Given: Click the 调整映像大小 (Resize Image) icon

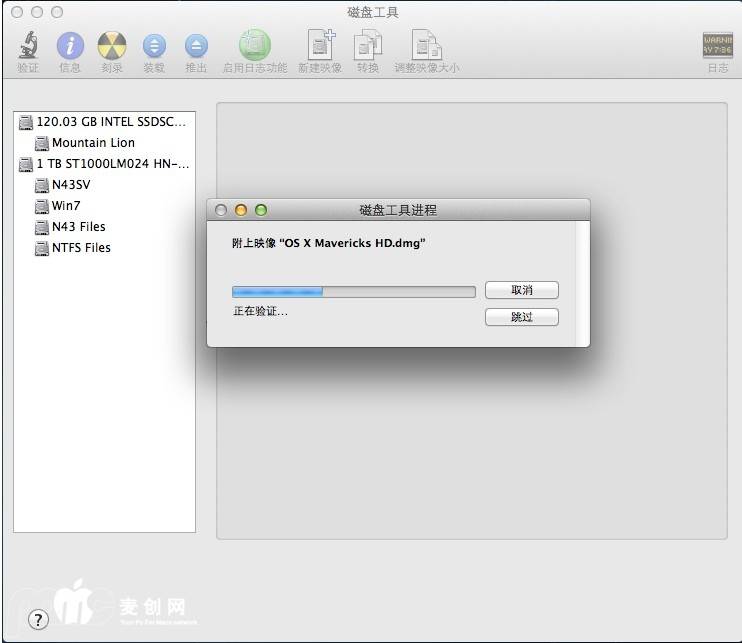Looking at the screenshot, I should [x=427, y=46].
